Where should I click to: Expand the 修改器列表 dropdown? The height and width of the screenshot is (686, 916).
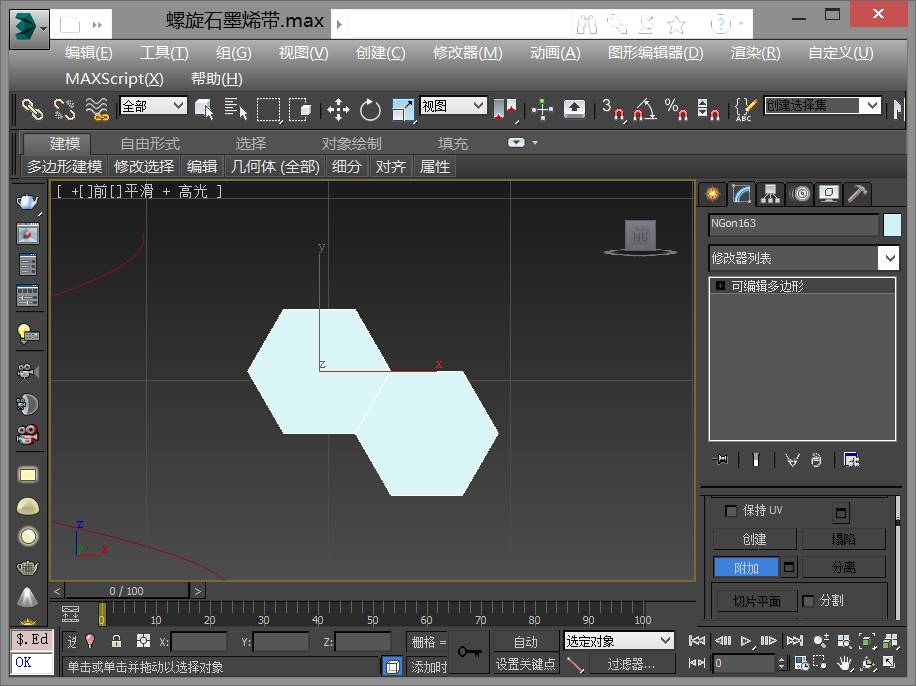coord(889,258)
